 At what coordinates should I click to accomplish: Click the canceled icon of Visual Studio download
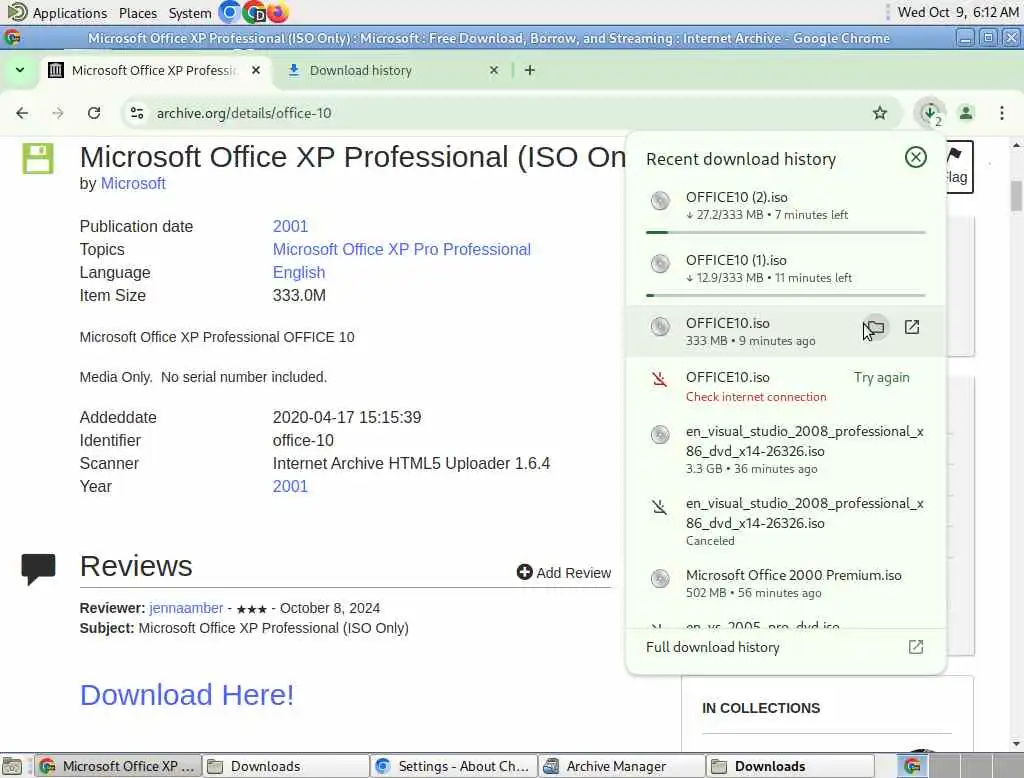660,507
